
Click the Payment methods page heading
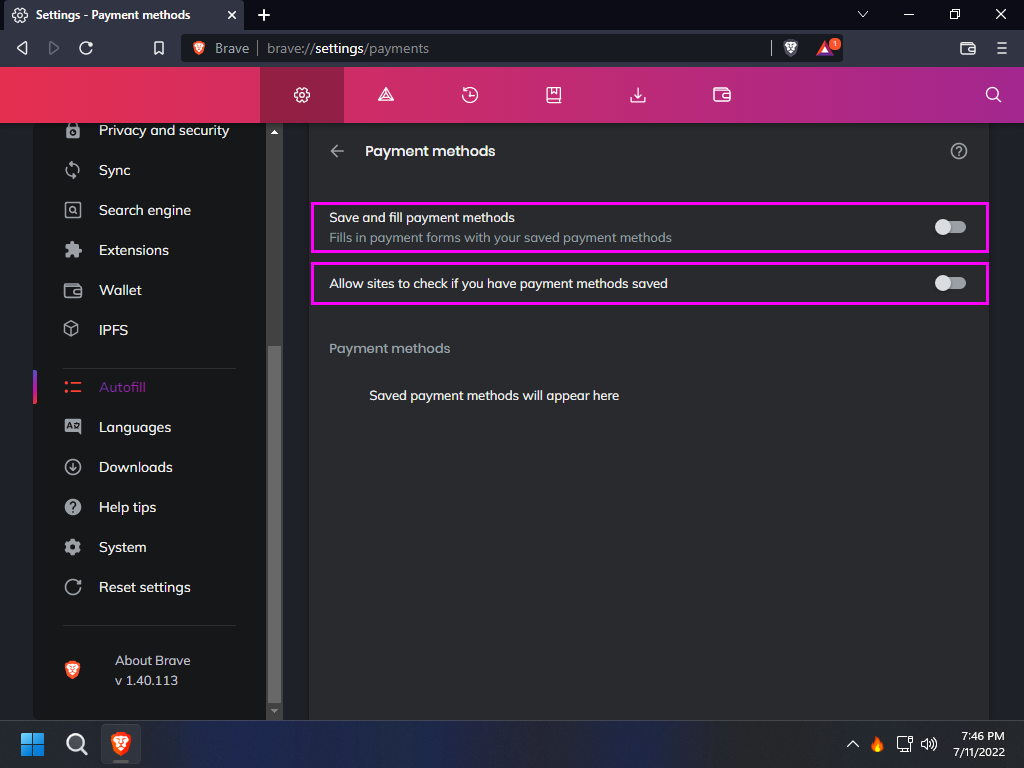(x=430, y=151)
